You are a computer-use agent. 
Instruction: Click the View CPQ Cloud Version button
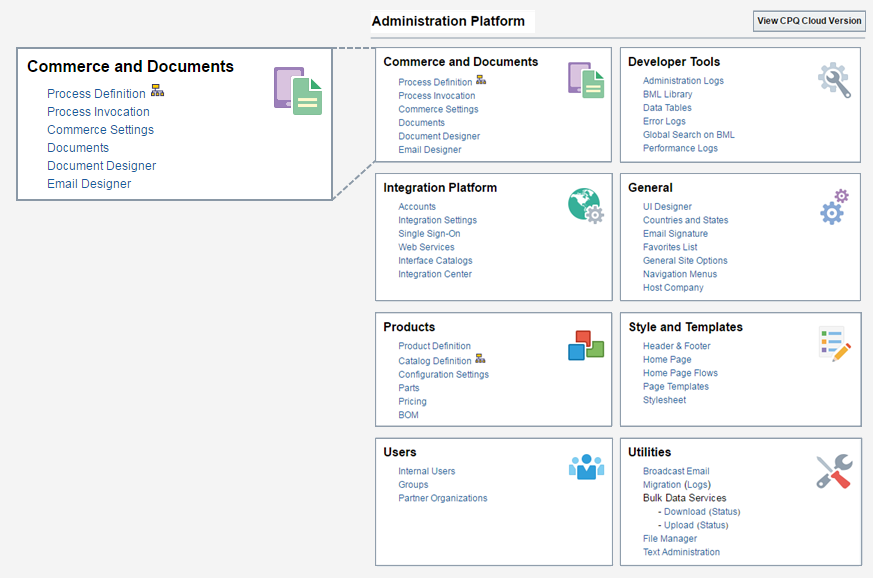pos(808,20)
